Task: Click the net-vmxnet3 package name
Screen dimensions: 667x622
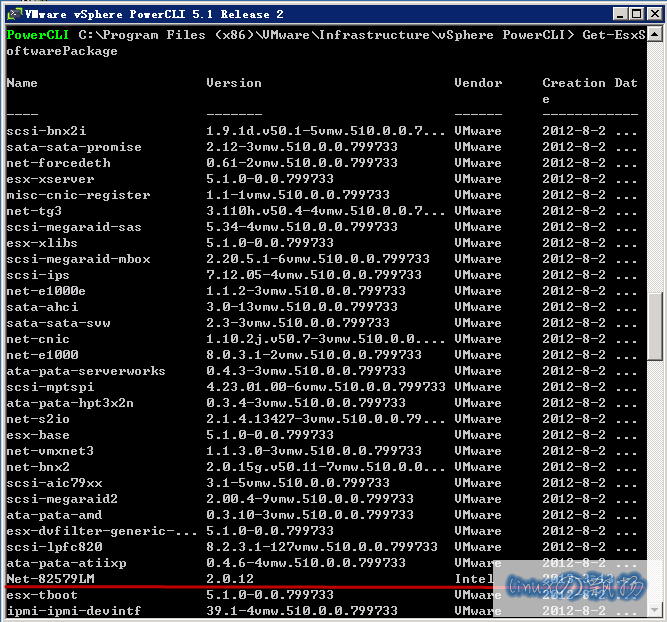Action: click(x=50, y=451)
